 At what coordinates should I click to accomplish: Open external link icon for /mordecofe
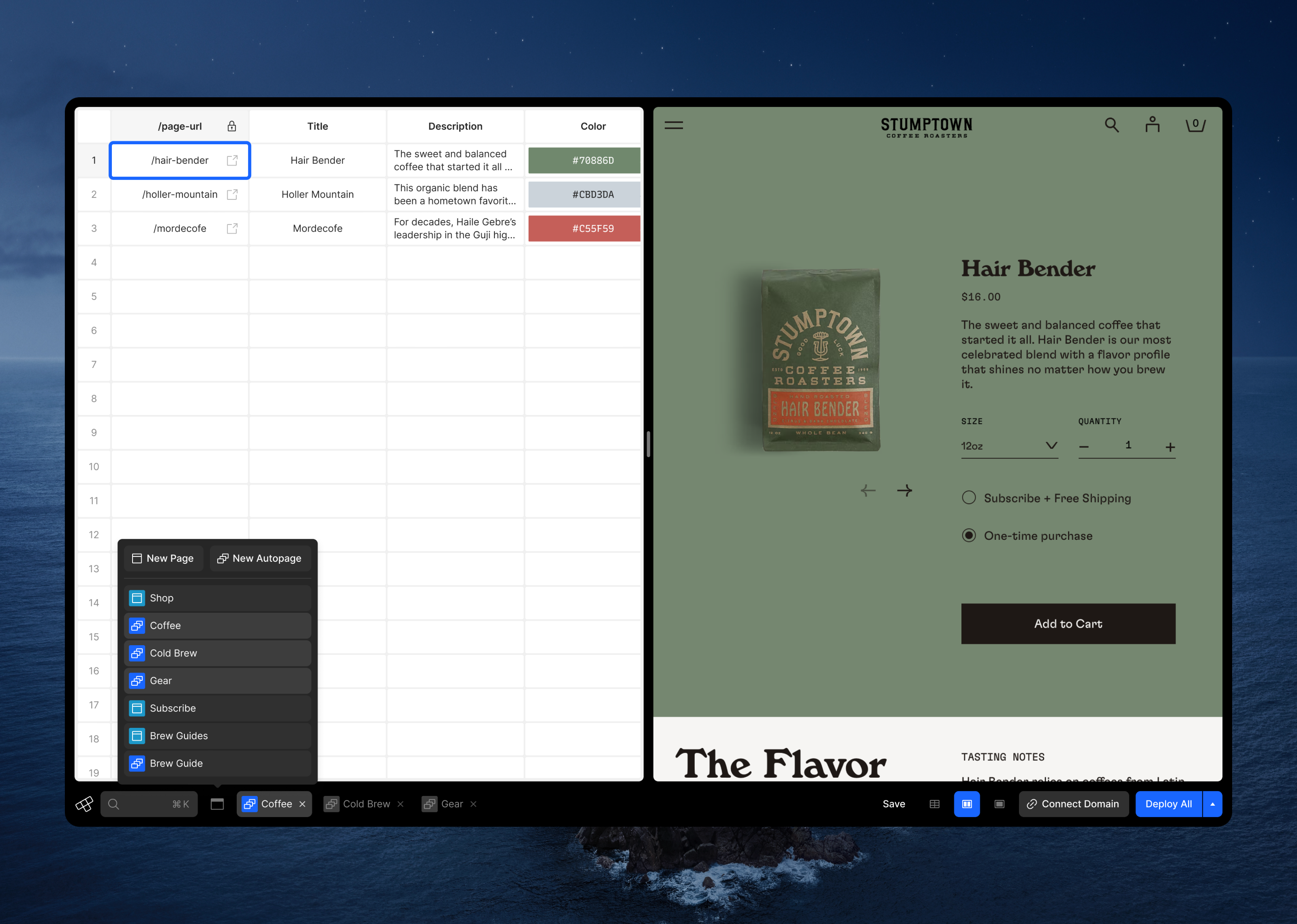[x=232, y=229]
